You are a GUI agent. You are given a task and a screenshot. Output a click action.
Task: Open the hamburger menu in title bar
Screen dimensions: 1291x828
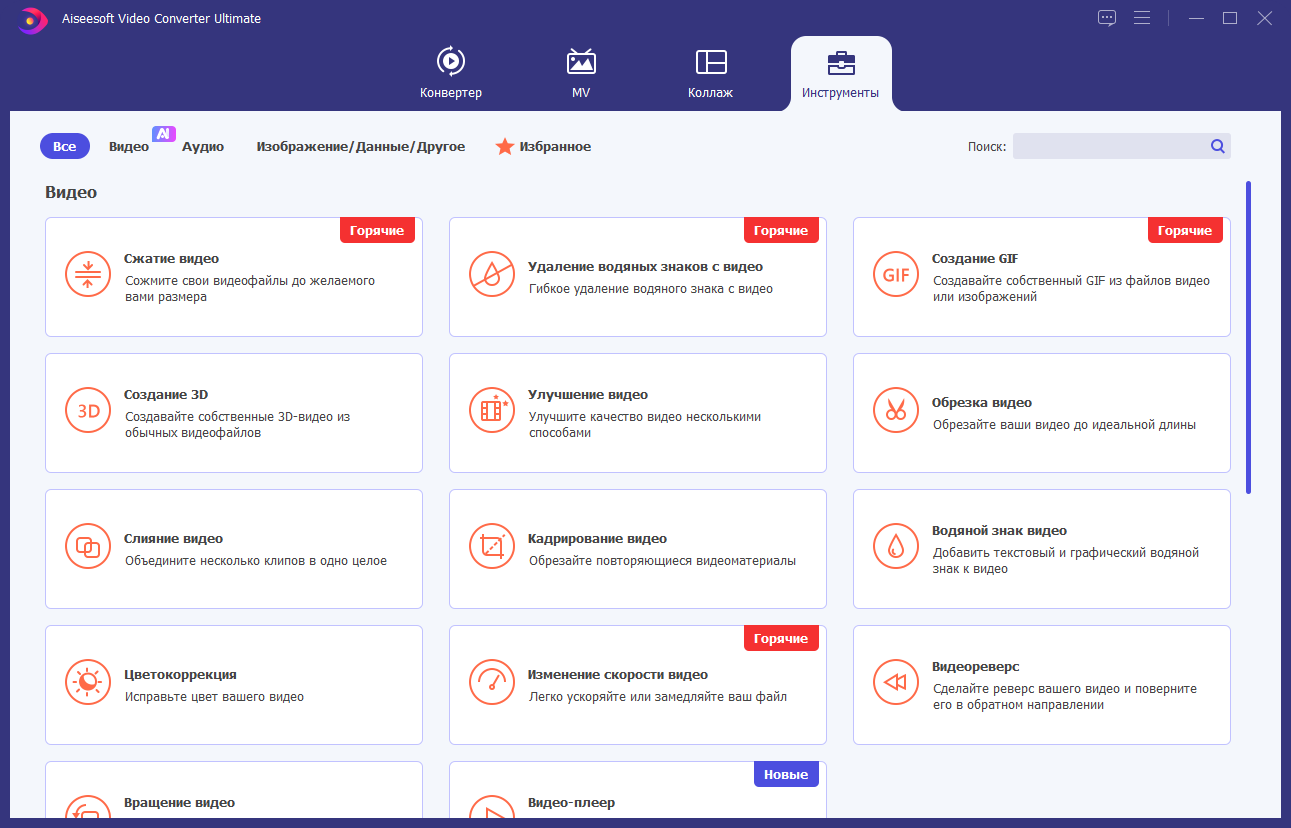(x=1142, y=18)
